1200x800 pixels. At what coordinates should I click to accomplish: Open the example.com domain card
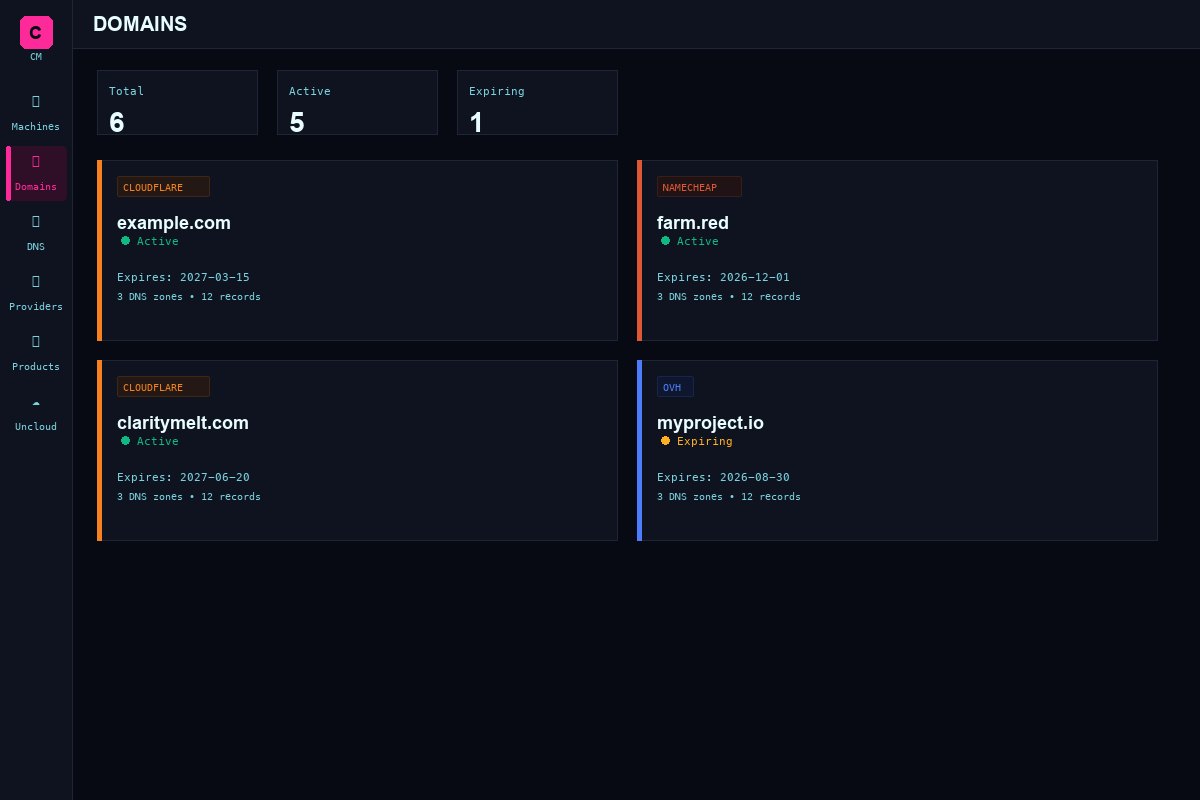[x=357, y=250]
